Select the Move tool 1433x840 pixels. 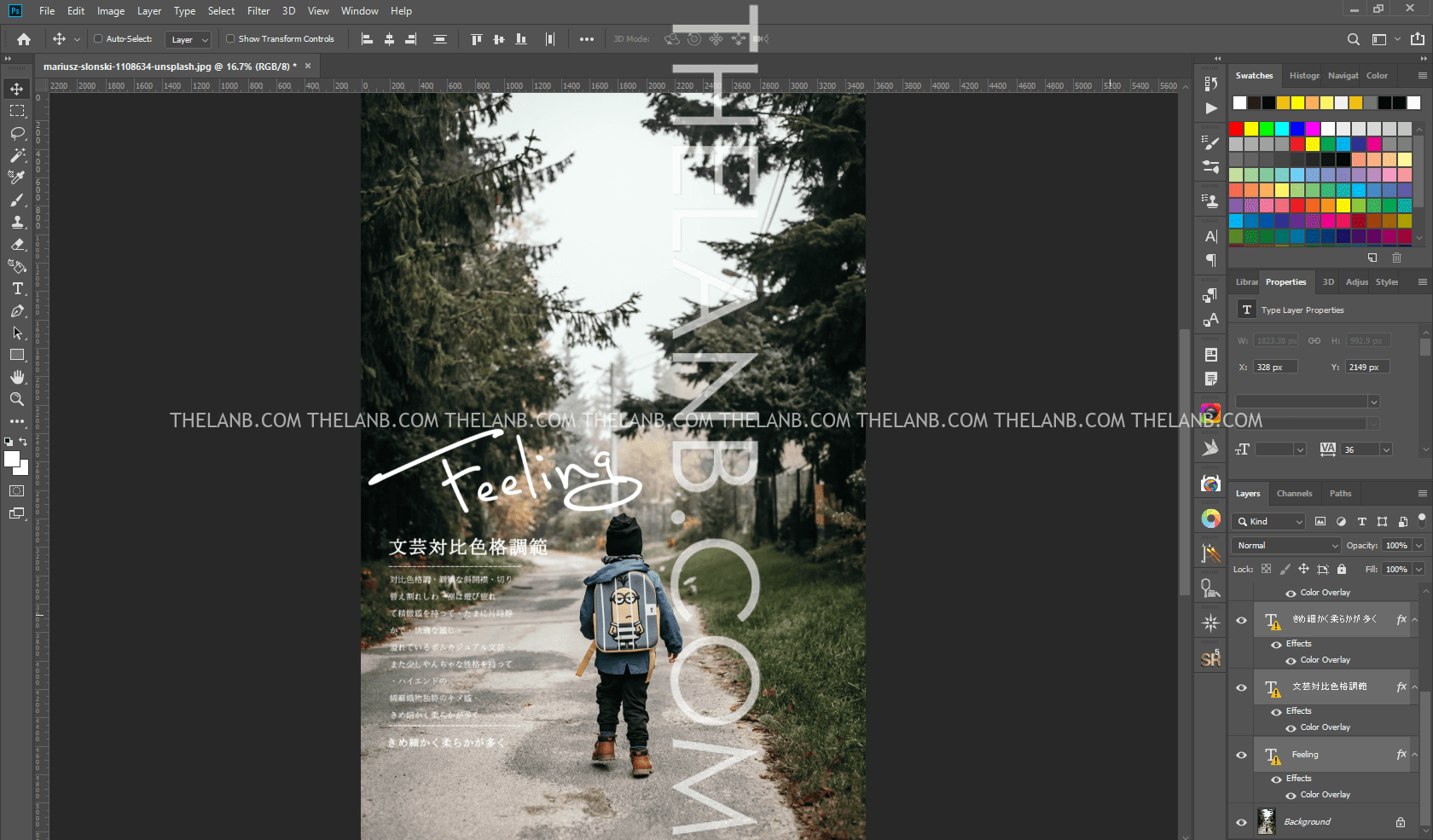tap(17, 89)
